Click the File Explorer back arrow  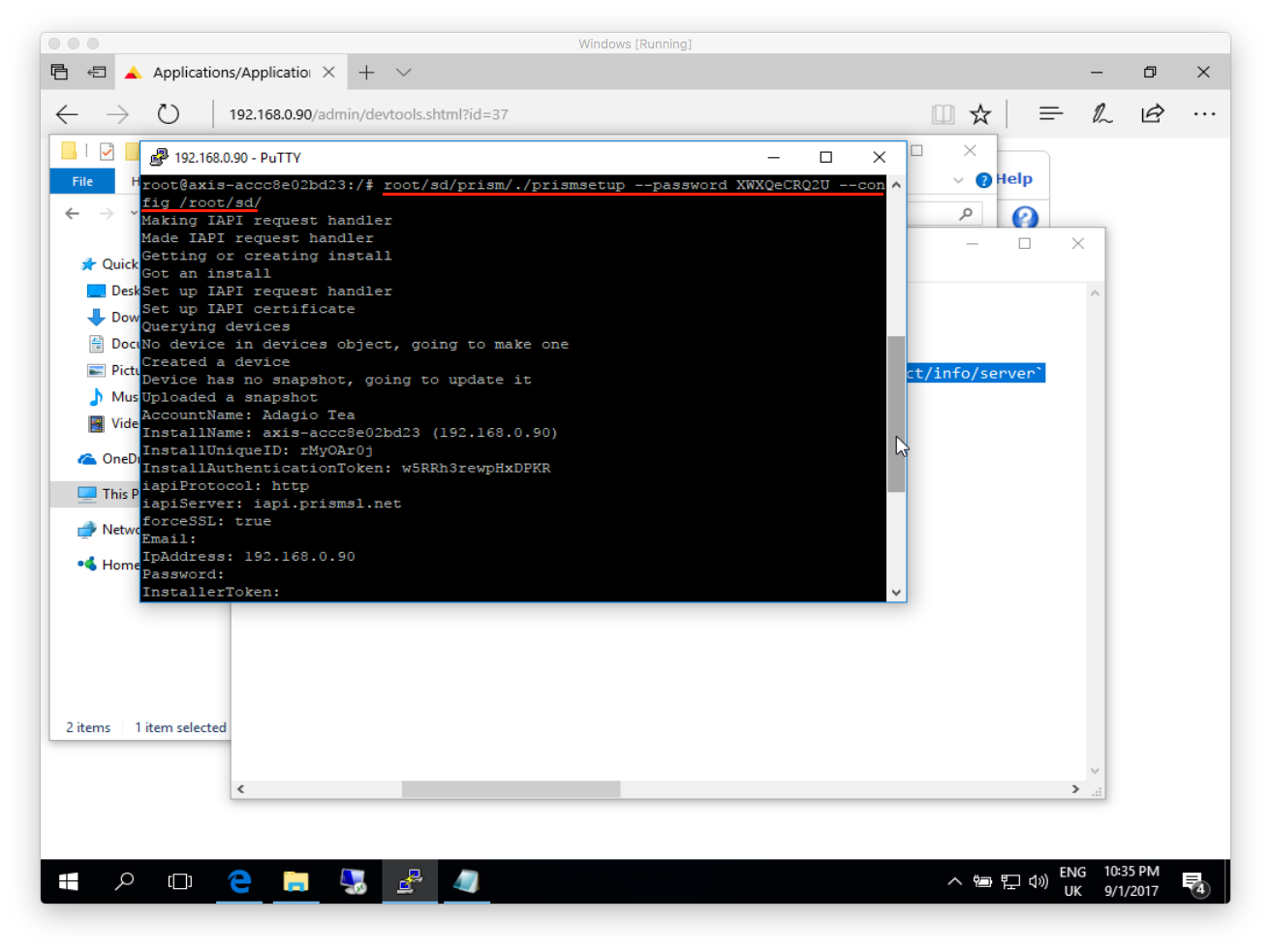pyautogui.click(x=73, y=213)
